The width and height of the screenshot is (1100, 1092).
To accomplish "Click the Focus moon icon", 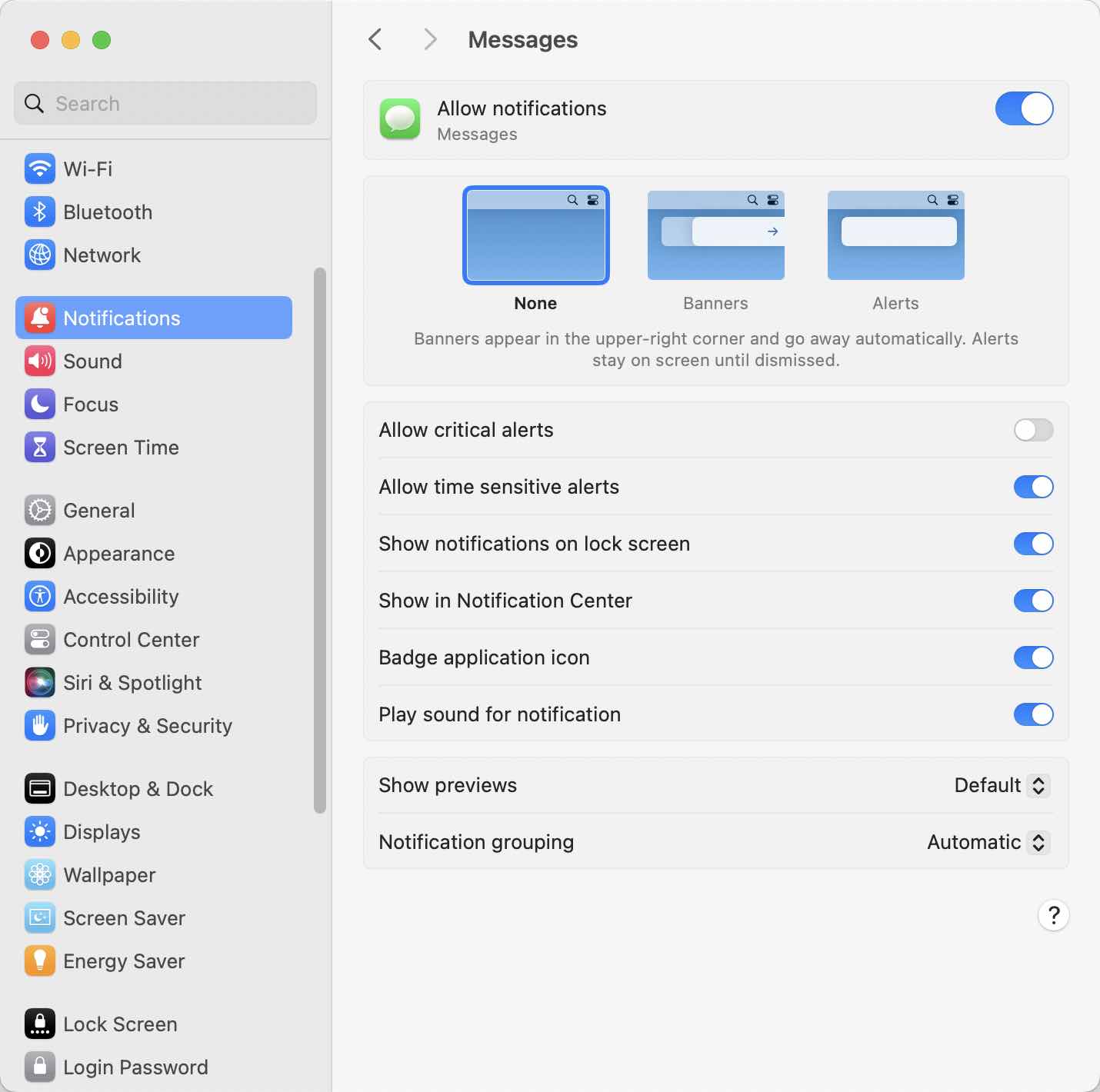I will 39,405.
